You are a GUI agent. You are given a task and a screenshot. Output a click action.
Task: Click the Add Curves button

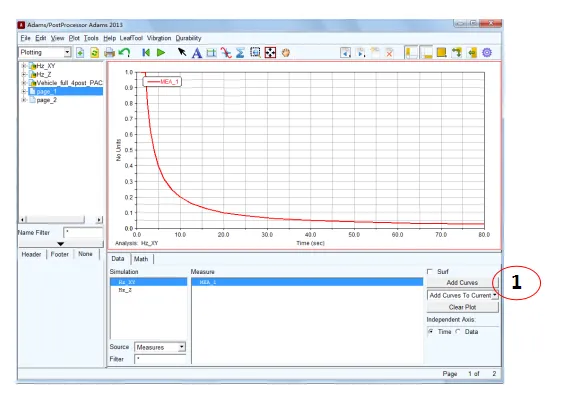462,283
